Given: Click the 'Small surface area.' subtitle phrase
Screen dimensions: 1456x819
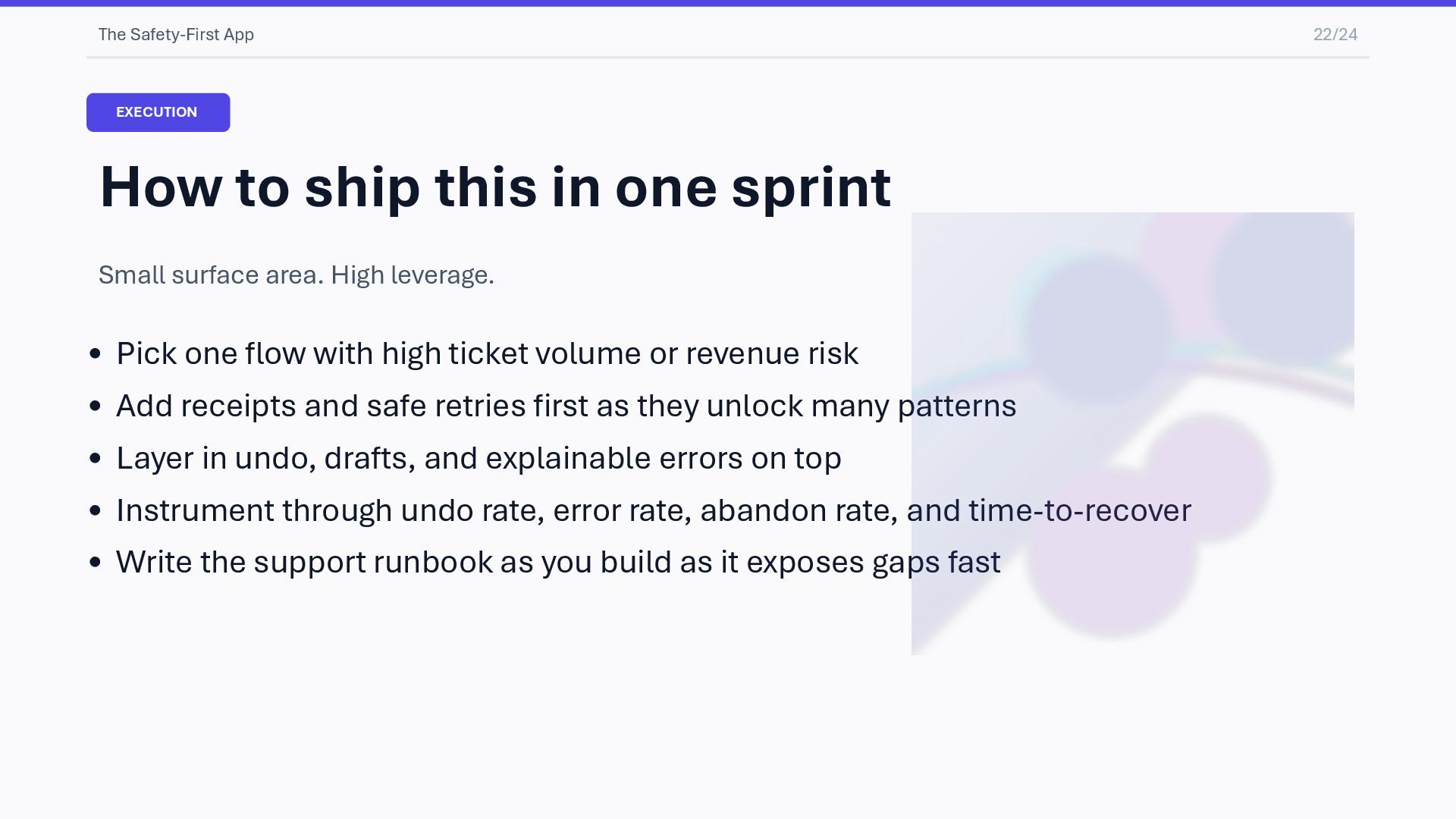Looking at the screenshot, I should click(211, 275).
